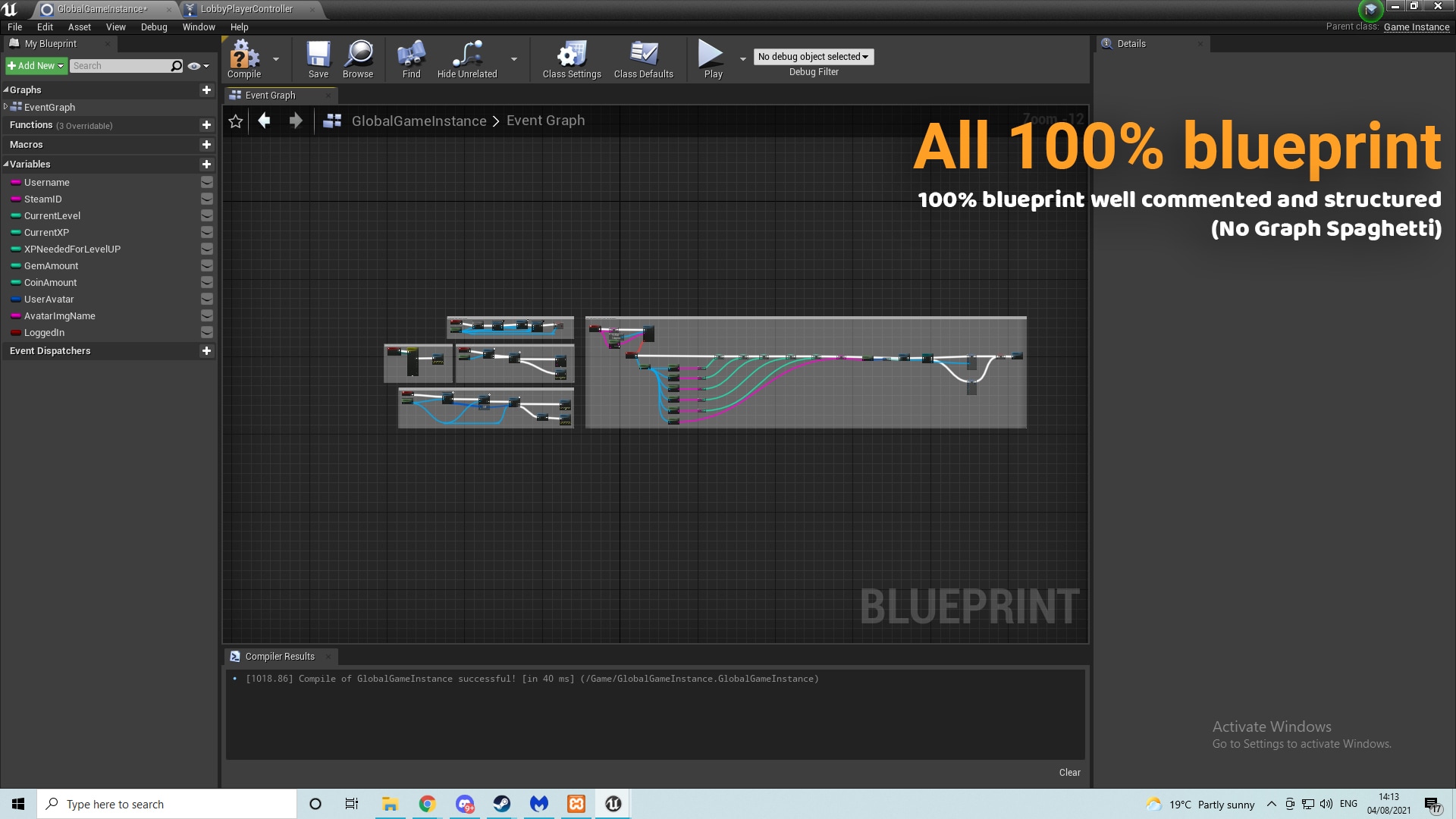Open the Malwarebytes taskbar icon

538,804
